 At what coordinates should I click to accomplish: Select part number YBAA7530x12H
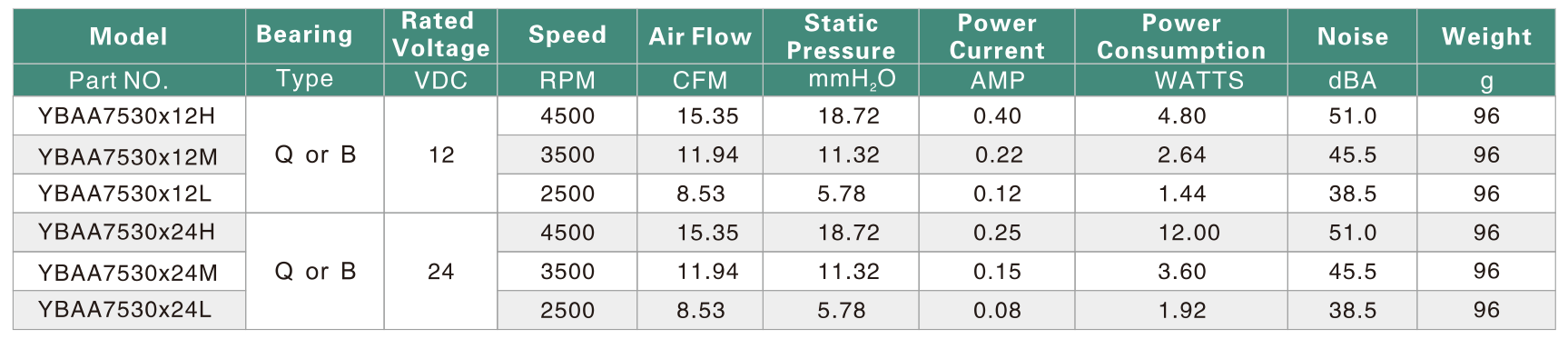coord(127,116)
